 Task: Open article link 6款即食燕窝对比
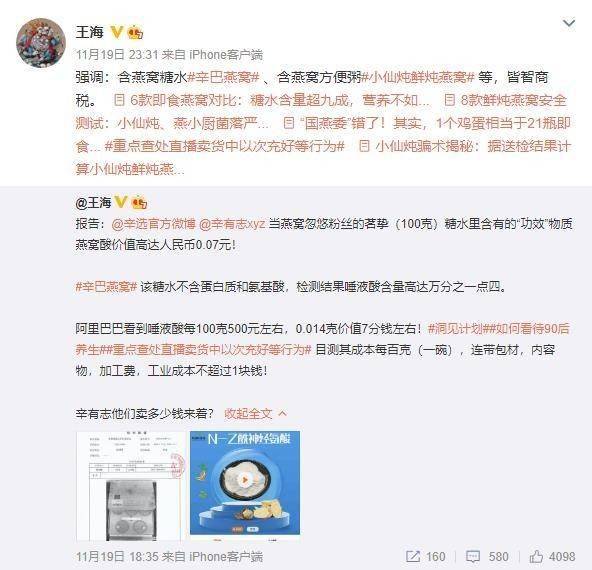[271, 100]
